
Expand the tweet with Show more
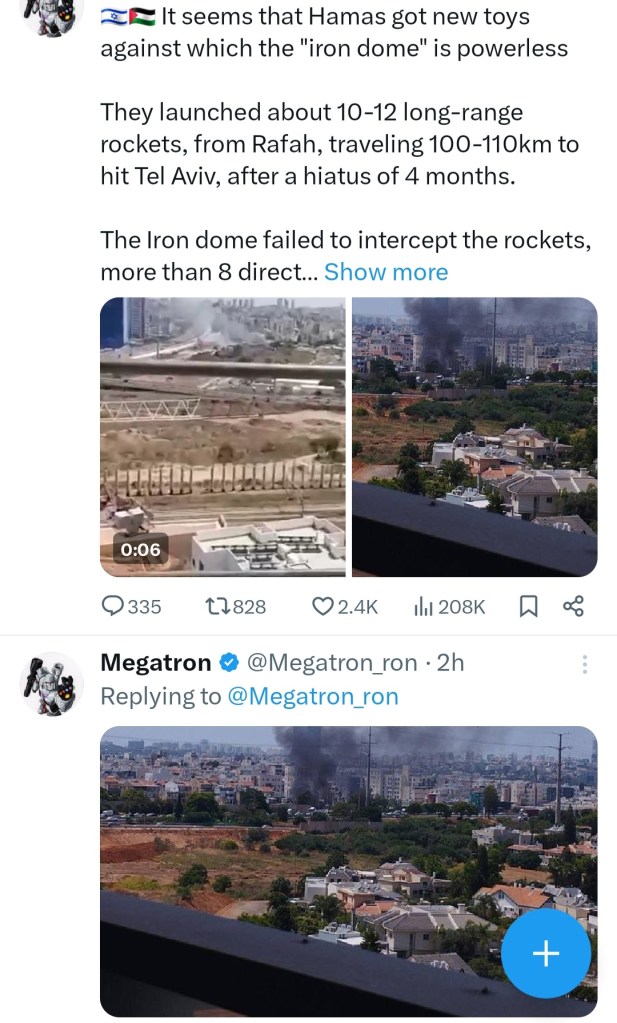click(386, 272)
